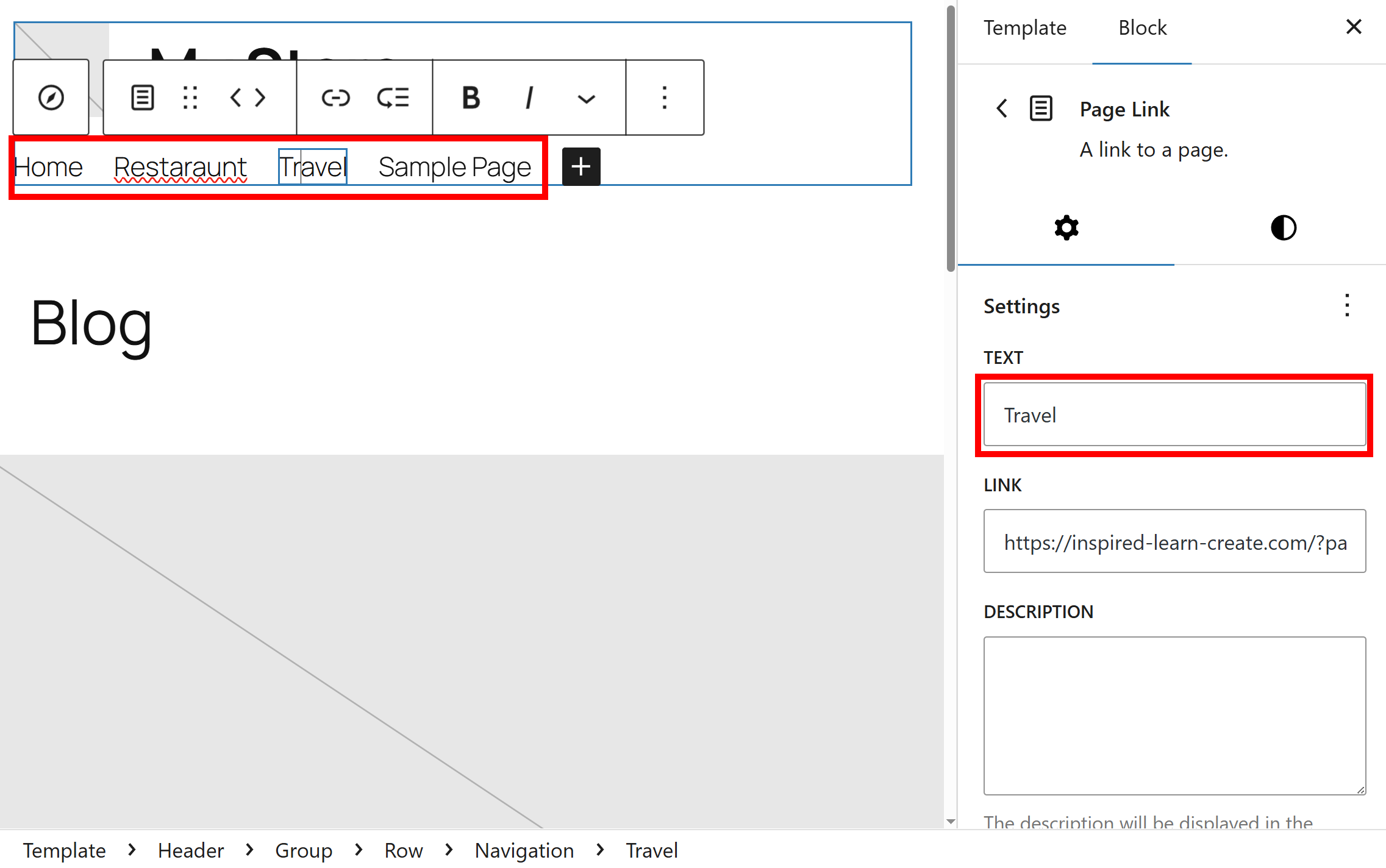
Task: Toggle italic formatting
Action: tap(529, 98)
